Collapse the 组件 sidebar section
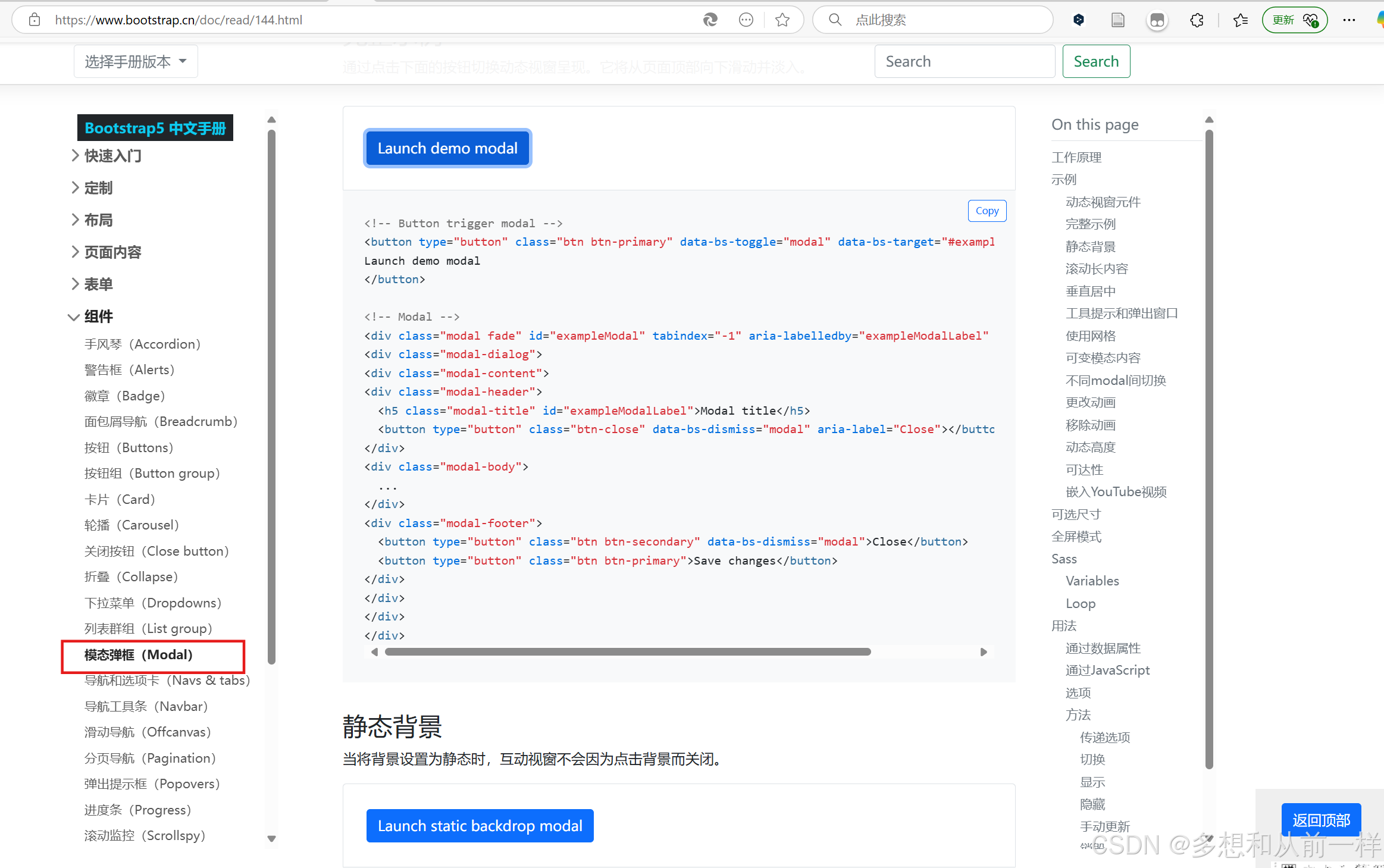Image resolution: width=1384 pixels, height=868 pixels. 98,317
